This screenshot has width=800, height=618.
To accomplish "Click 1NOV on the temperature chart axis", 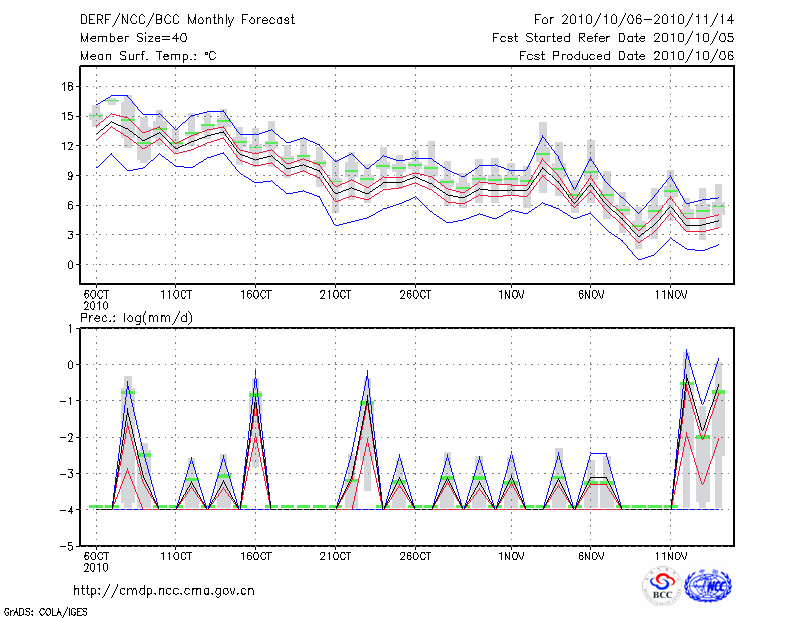I will click(x=511, y=295).
